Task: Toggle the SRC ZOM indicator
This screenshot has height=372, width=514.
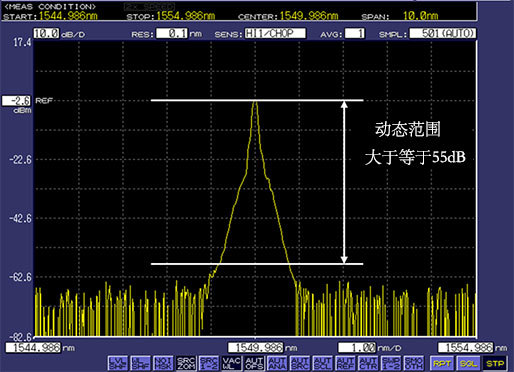Action: click(186, 363)
